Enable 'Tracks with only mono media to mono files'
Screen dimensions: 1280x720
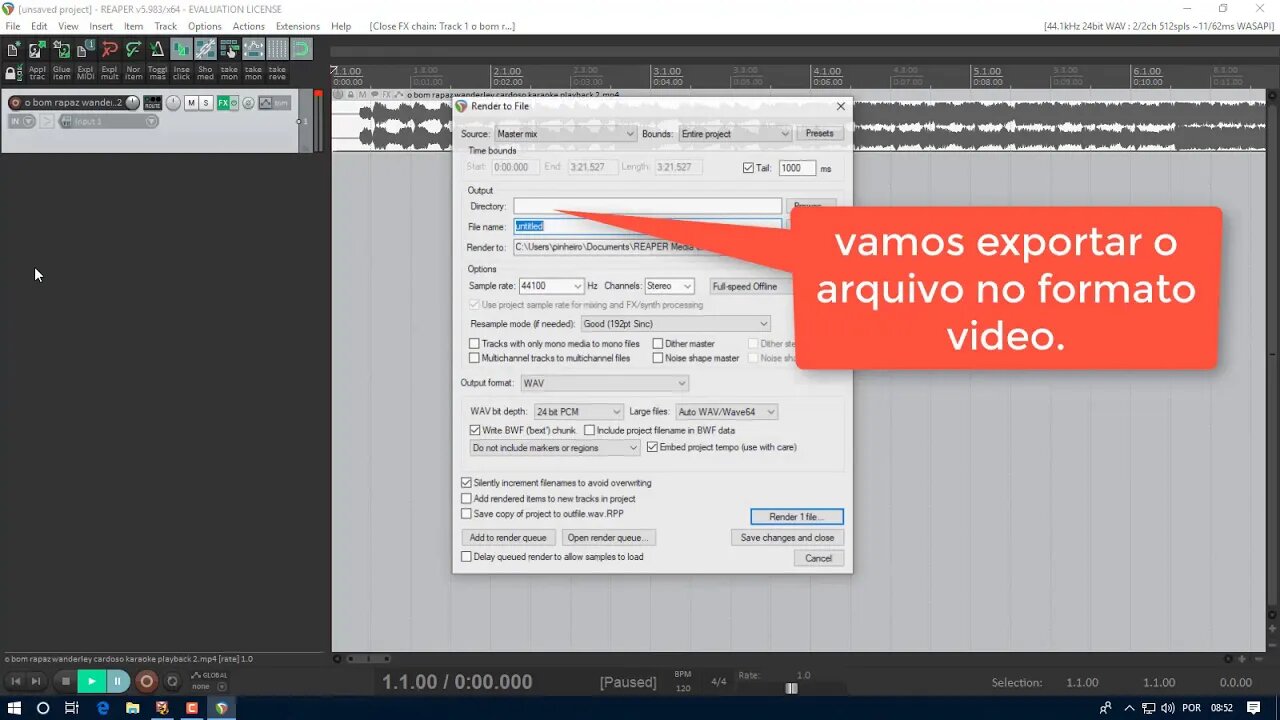click(x=475, y=344)
